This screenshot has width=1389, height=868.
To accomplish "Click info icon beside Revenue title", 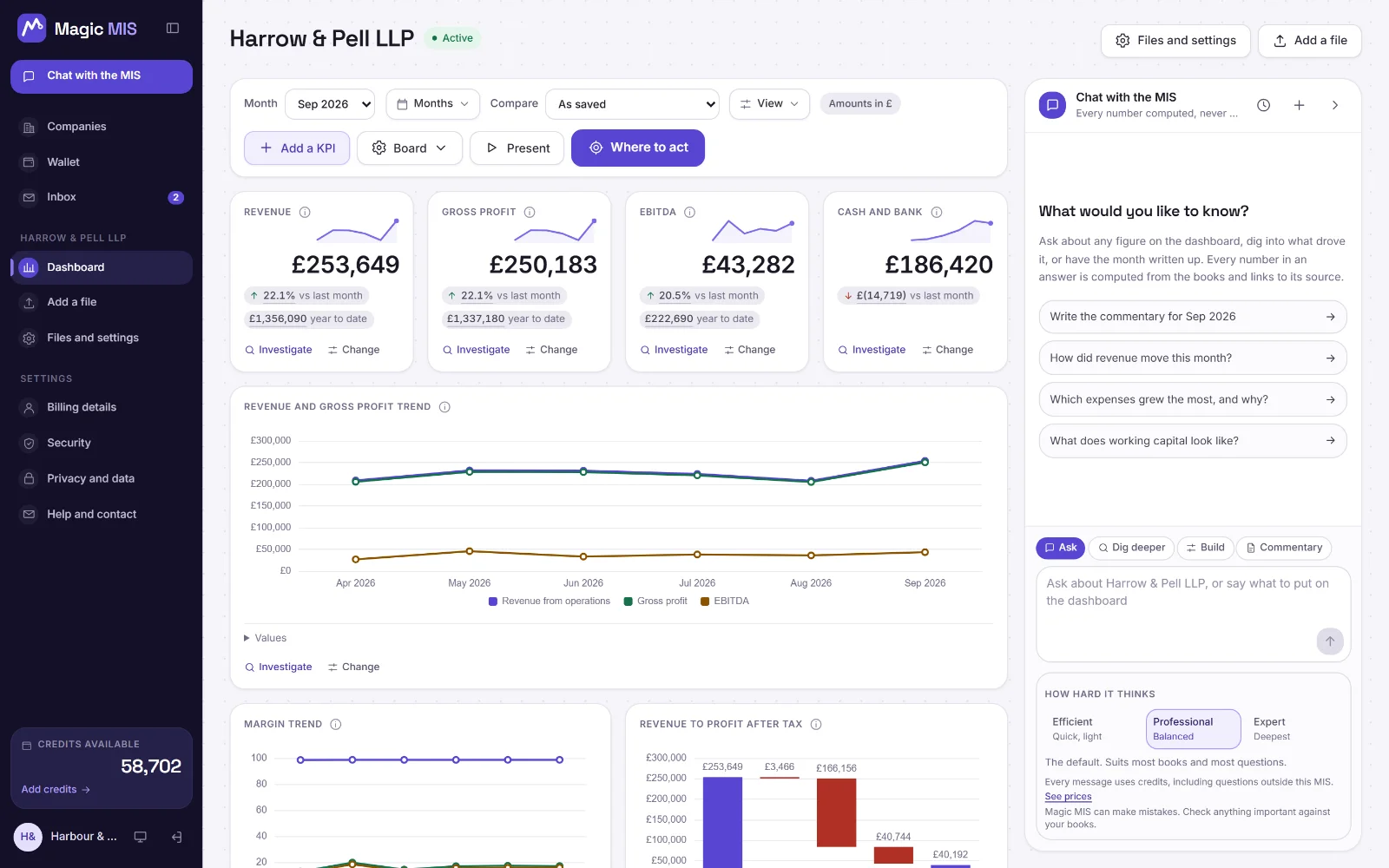I will point(305,212).
